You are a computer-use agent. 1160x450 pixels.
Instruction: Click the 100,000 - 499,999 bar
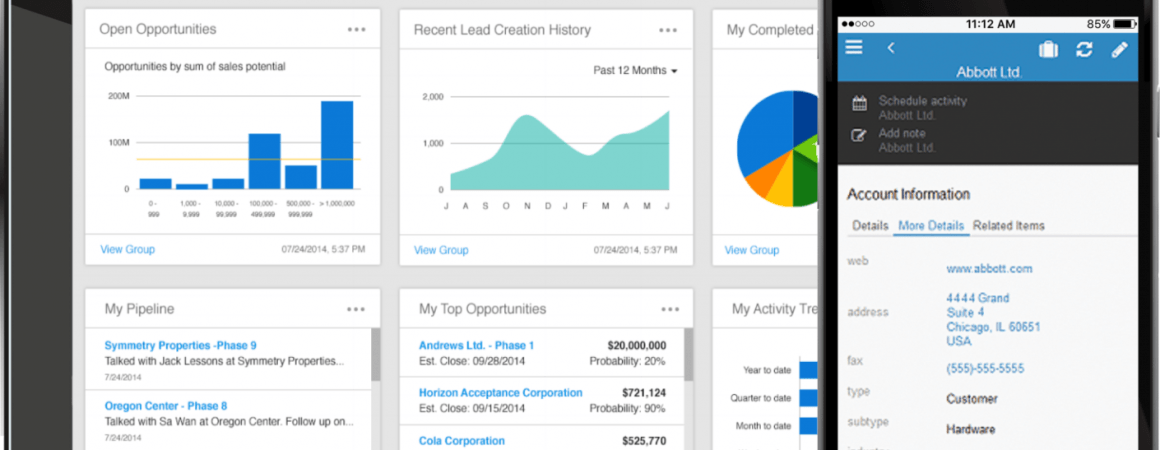coord(264,161)
